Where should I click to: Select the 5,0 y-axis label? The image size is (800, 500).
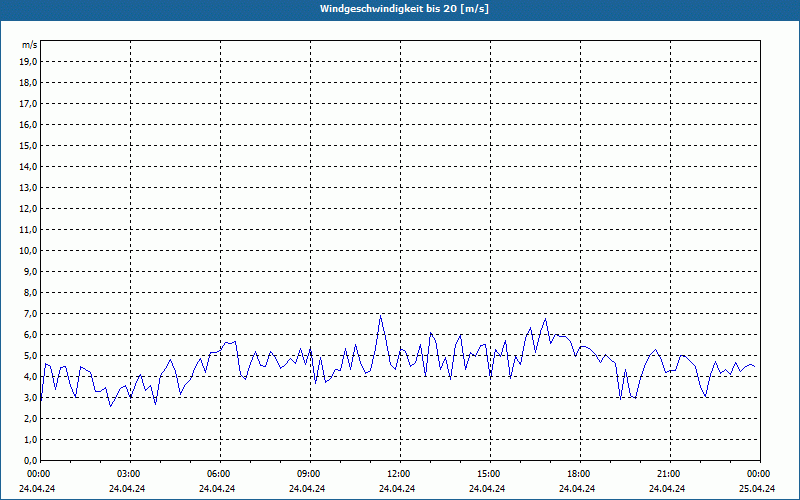(x=30, y=356)
